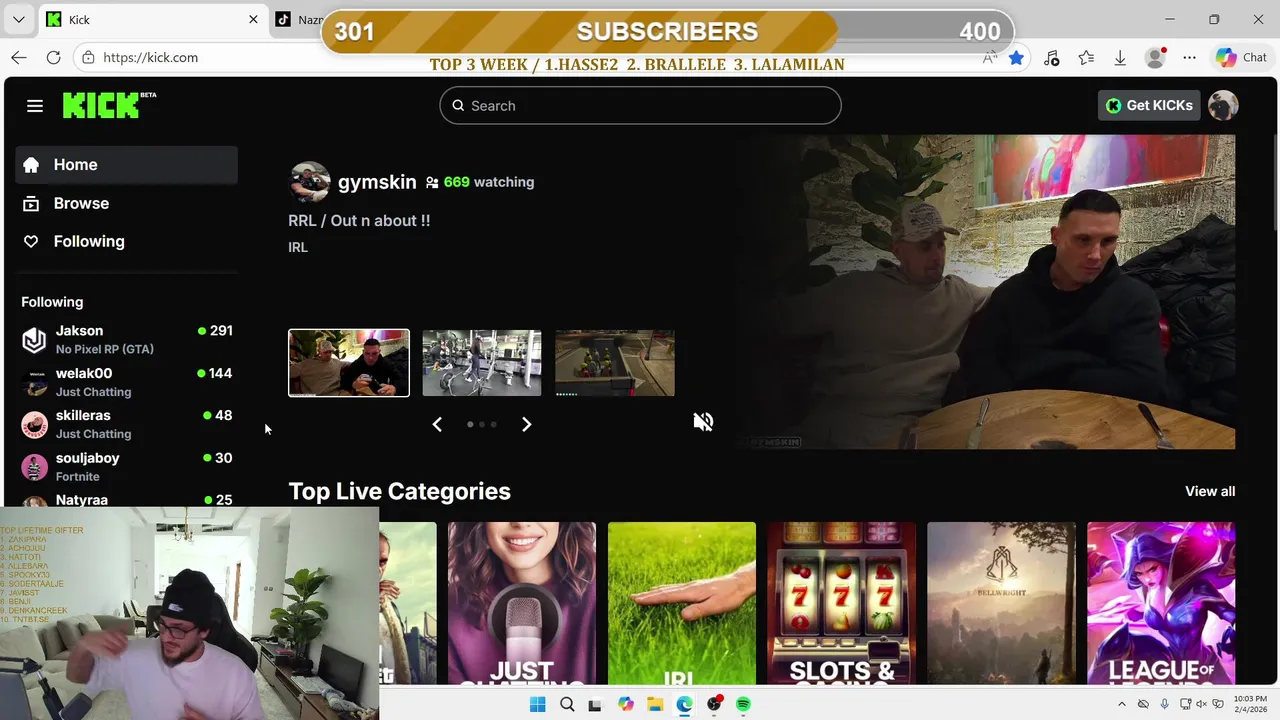Screen dimensions: 1280x720
Task: Click browser Back arrow
Action: point(20,58)
